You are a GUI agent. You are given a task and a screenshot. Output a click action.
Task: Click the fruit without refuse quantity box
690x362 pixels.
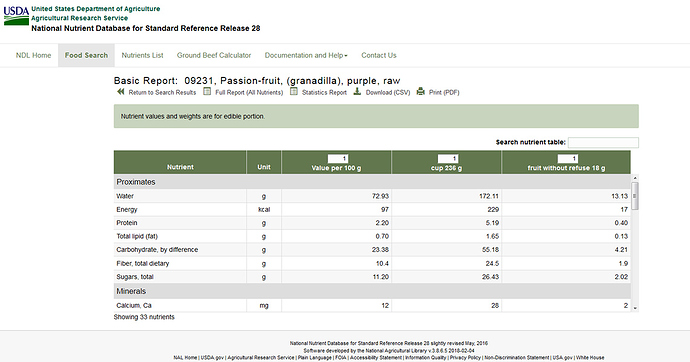[x=568, y=159]
